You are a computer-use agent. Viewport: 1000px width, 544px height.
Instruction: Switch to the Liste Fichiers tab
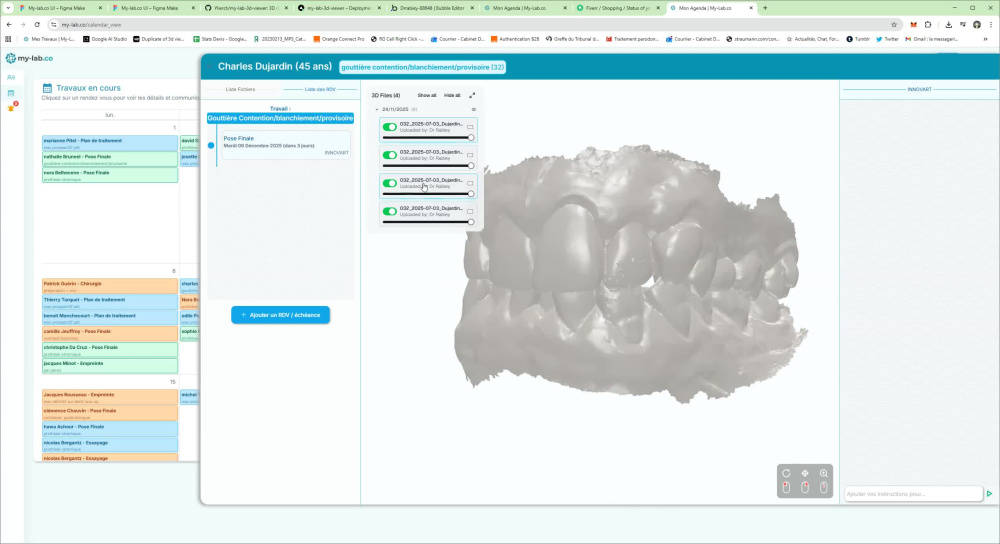coord(240,89)
